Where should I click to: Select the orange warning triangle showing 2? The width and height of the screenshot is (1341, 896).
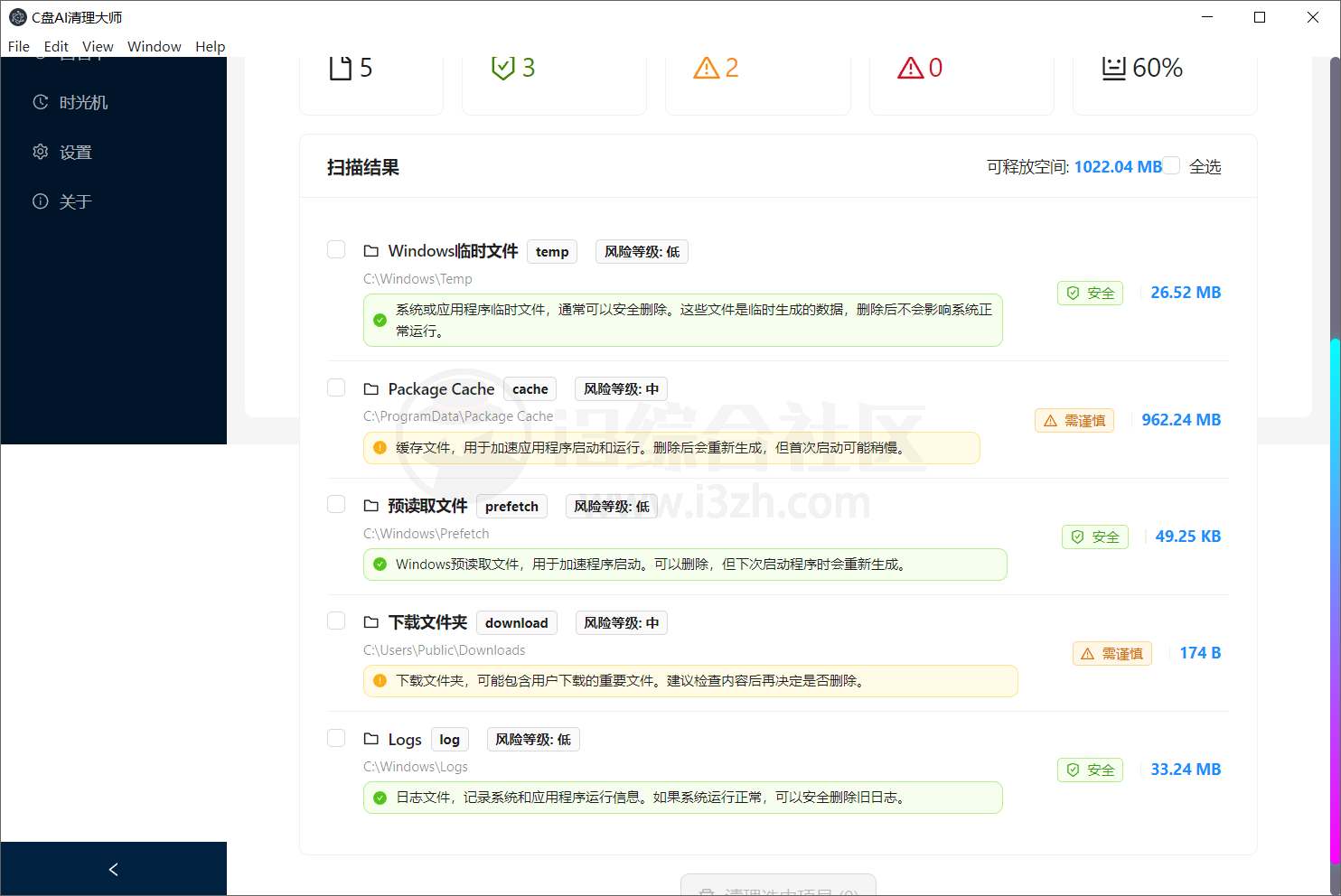pos(707,67)
